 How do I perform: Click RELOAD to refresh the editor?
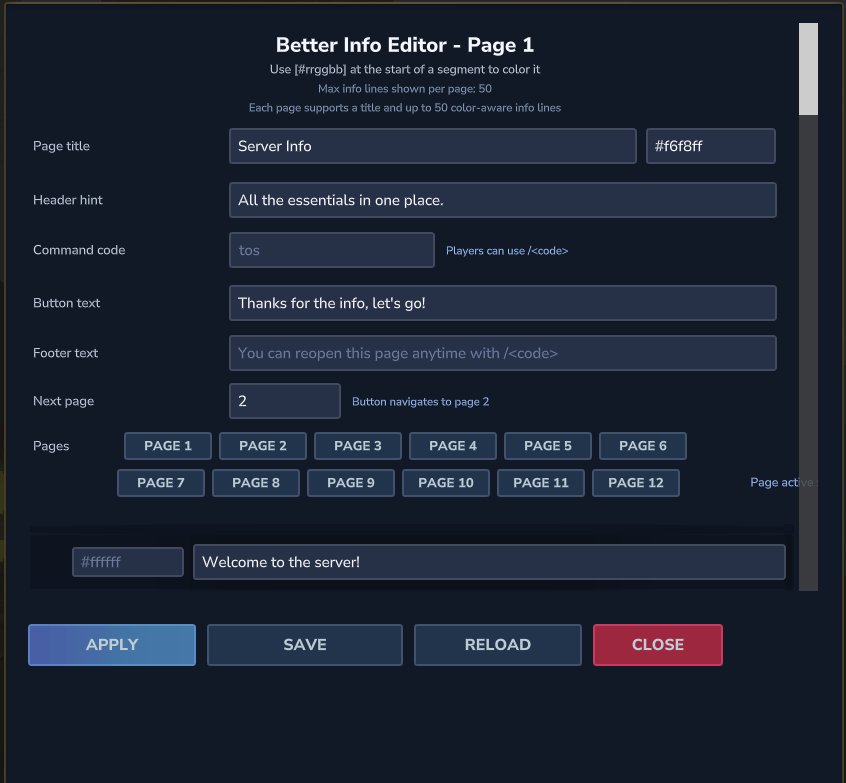[498, 645]
